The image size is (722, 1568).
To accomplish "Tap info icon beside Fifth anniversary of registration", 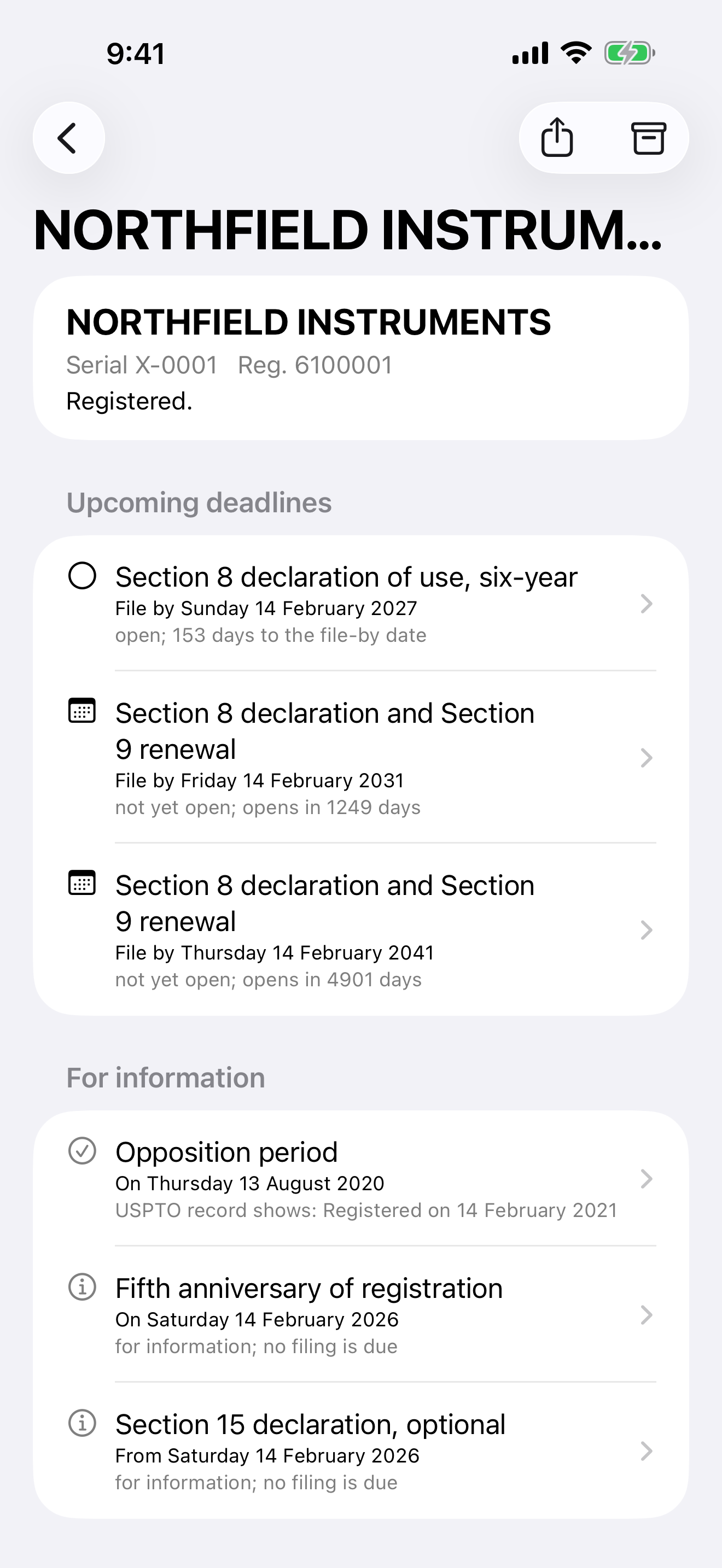I will tap(82, 1286).
